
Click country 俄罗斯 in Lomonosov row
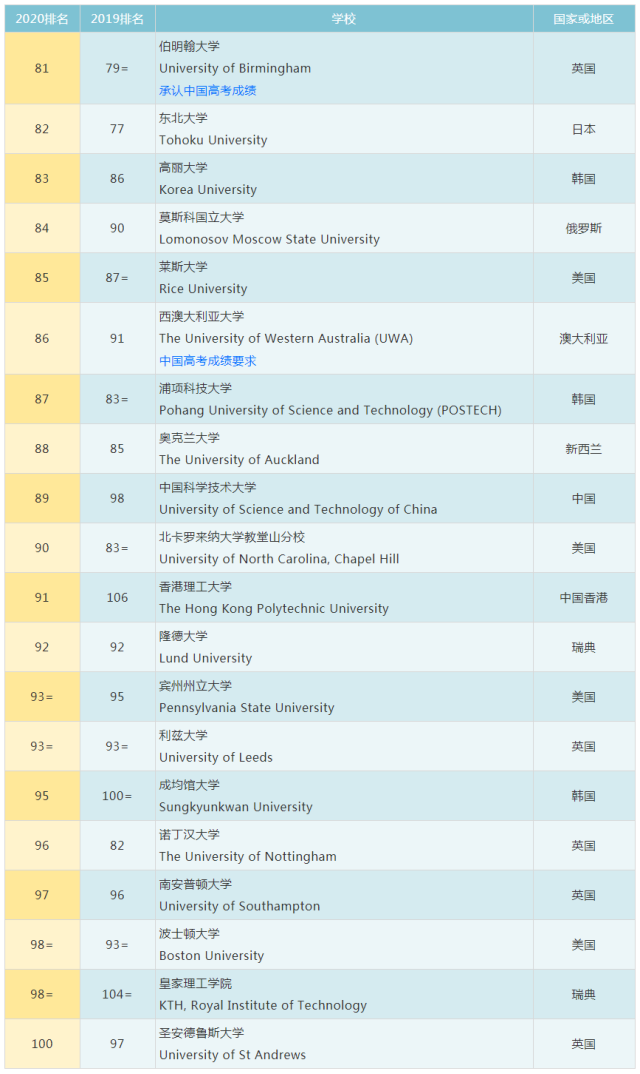point(584,229)
